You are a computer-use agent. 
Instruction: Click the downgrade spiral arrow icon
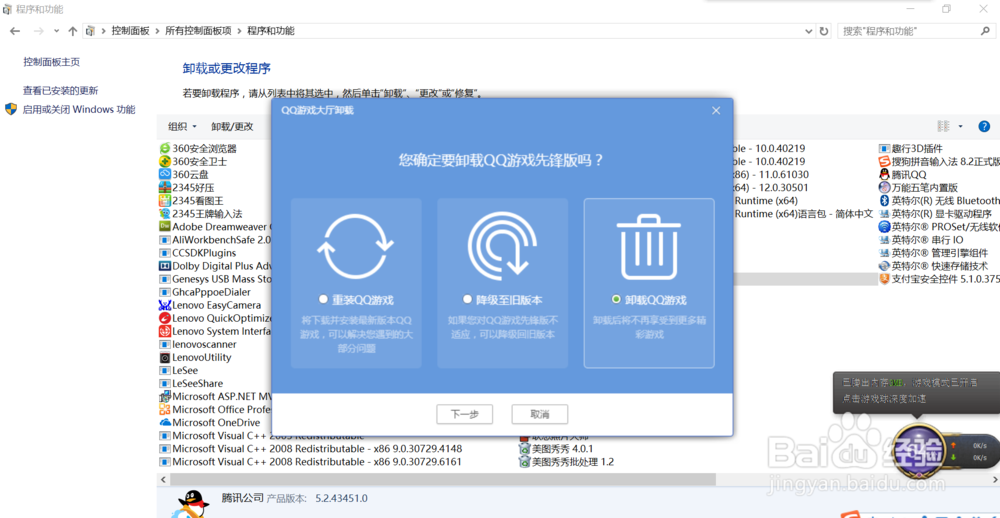[x=503, y=246]
